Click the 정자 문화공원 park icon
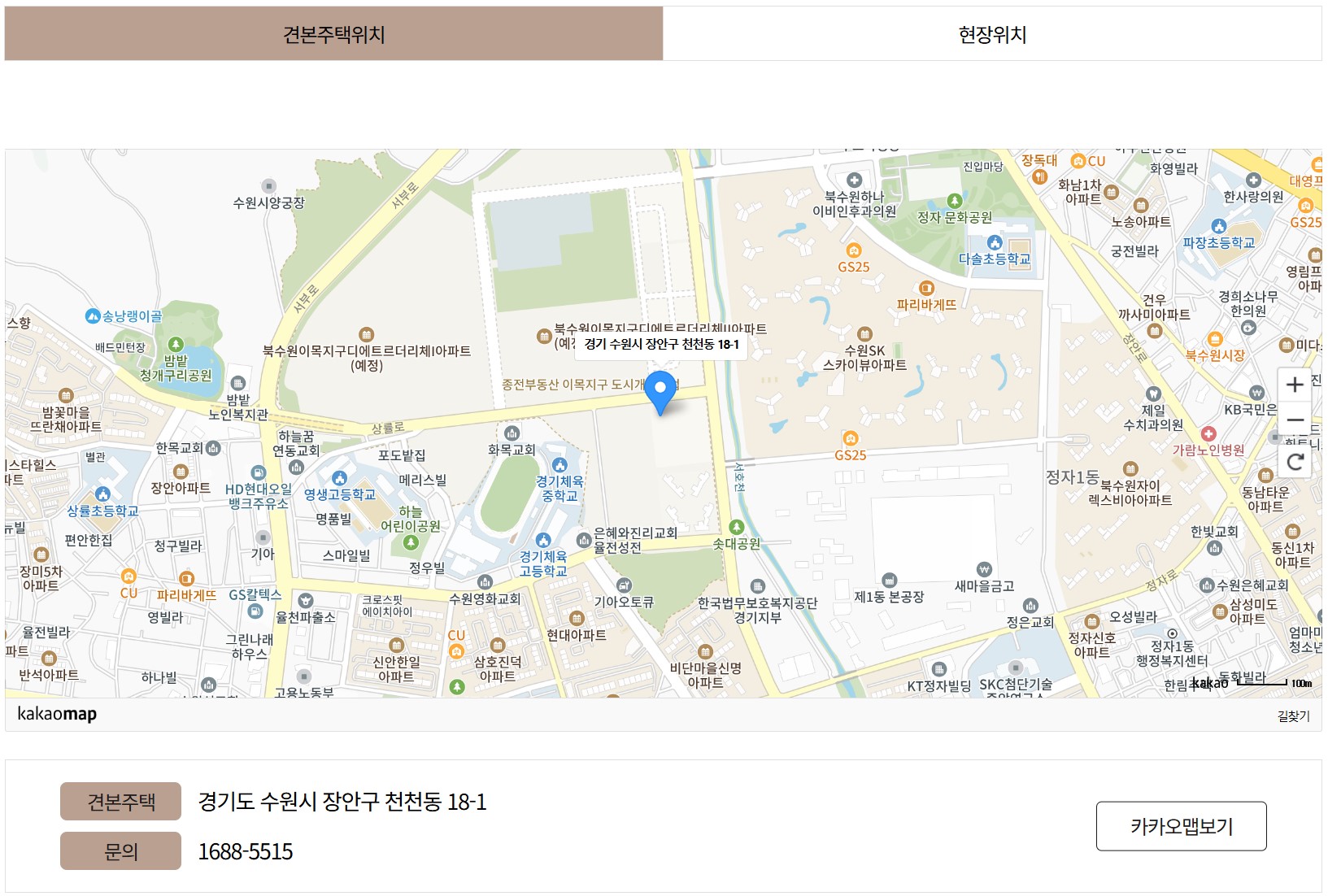The height and width of the screenshot is (896, 1328). coord(955,201)
